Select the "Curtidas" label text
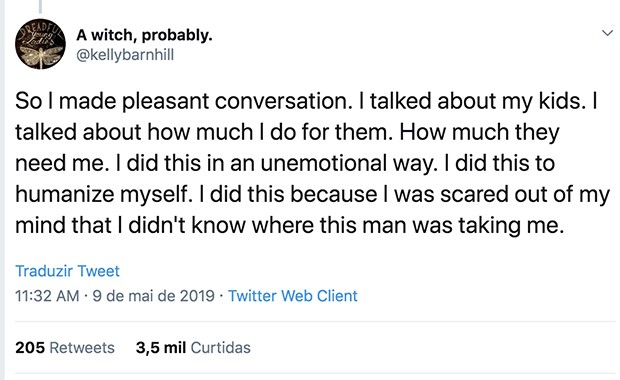Viewport: 620px width, 380px height. pyautogui.click(x=221, y=348)
